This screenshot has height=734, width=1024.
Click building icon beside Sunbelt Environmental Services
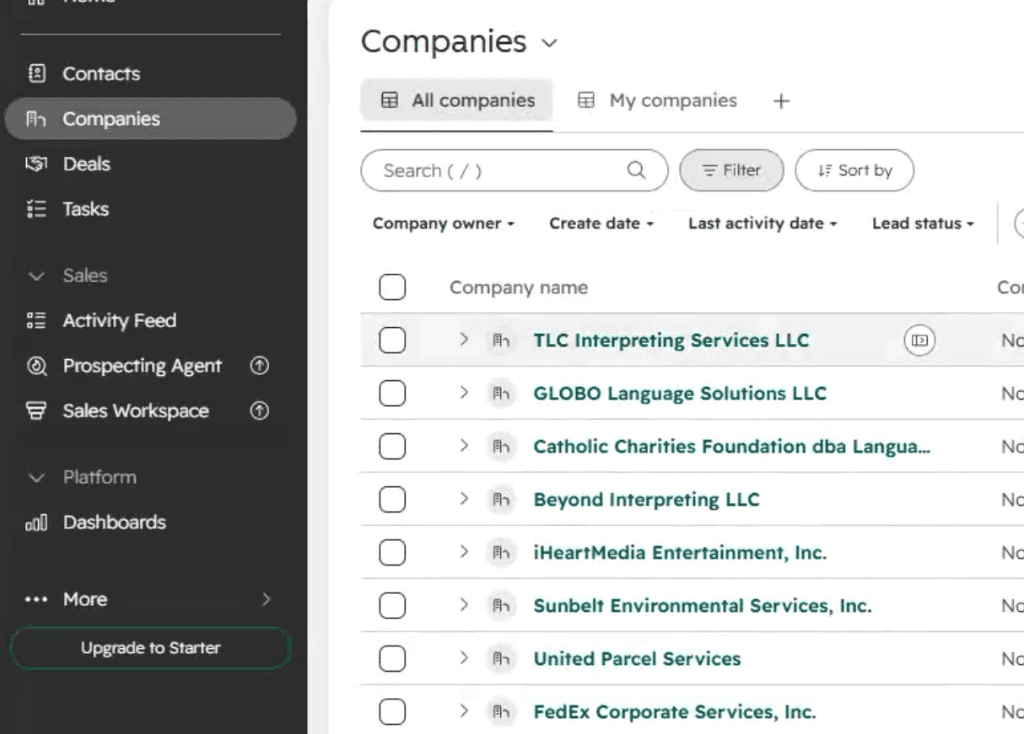pyautogui.click(x=501, y=605)
